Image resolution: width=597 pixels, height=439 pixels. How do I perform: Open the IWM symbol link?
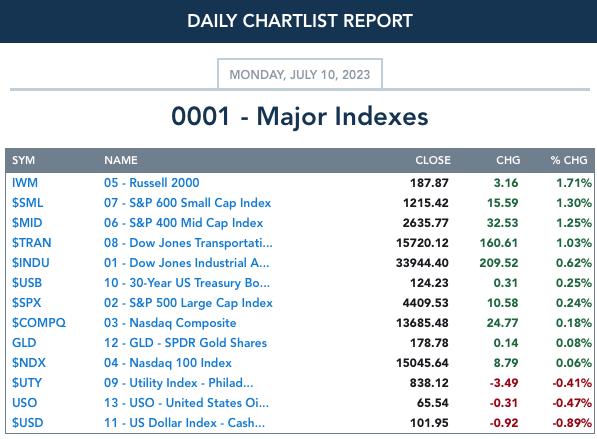coord(25,183)
